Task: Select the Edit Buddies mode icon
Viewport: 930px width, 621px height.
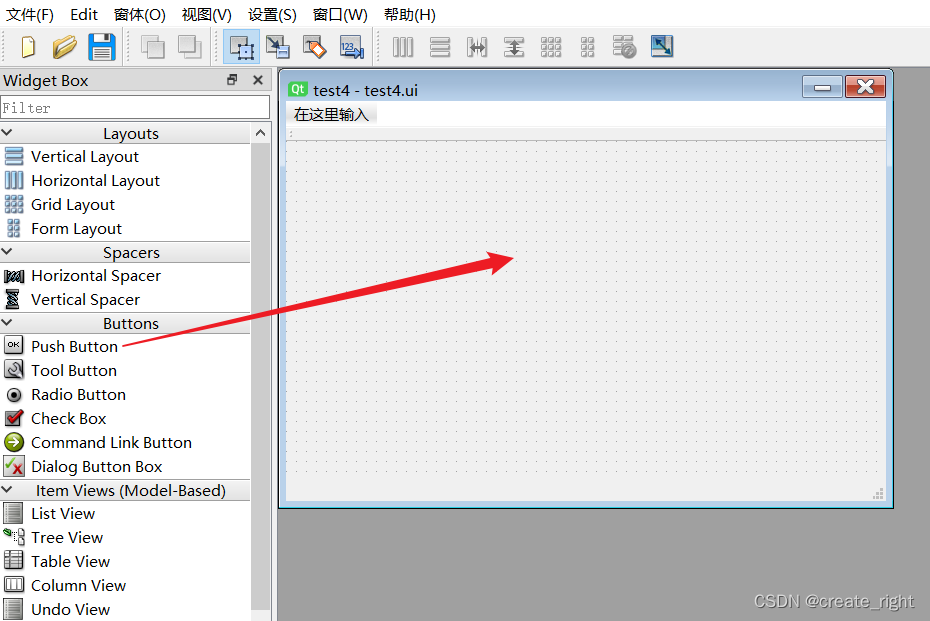Action: 314,47
